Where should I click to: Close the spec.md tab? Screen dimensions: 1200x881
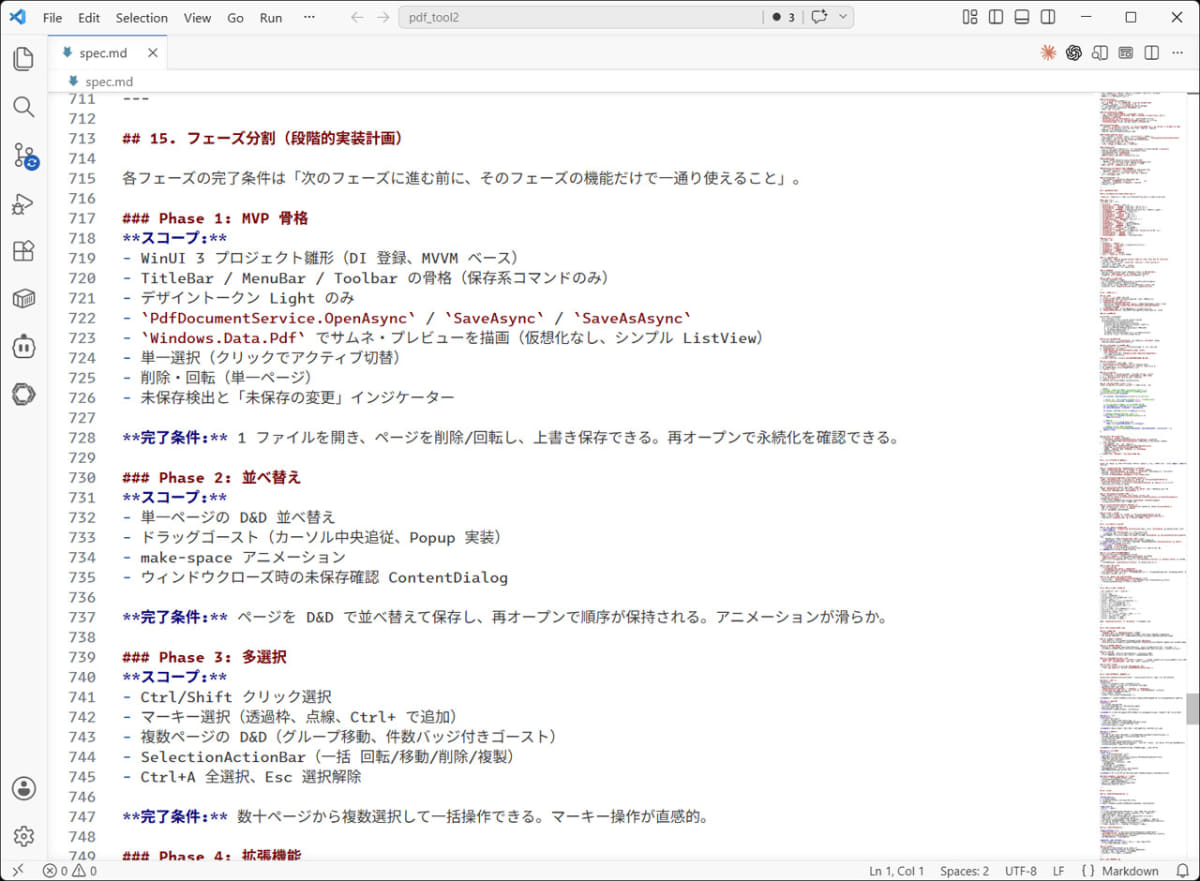(x=153, y=53)
